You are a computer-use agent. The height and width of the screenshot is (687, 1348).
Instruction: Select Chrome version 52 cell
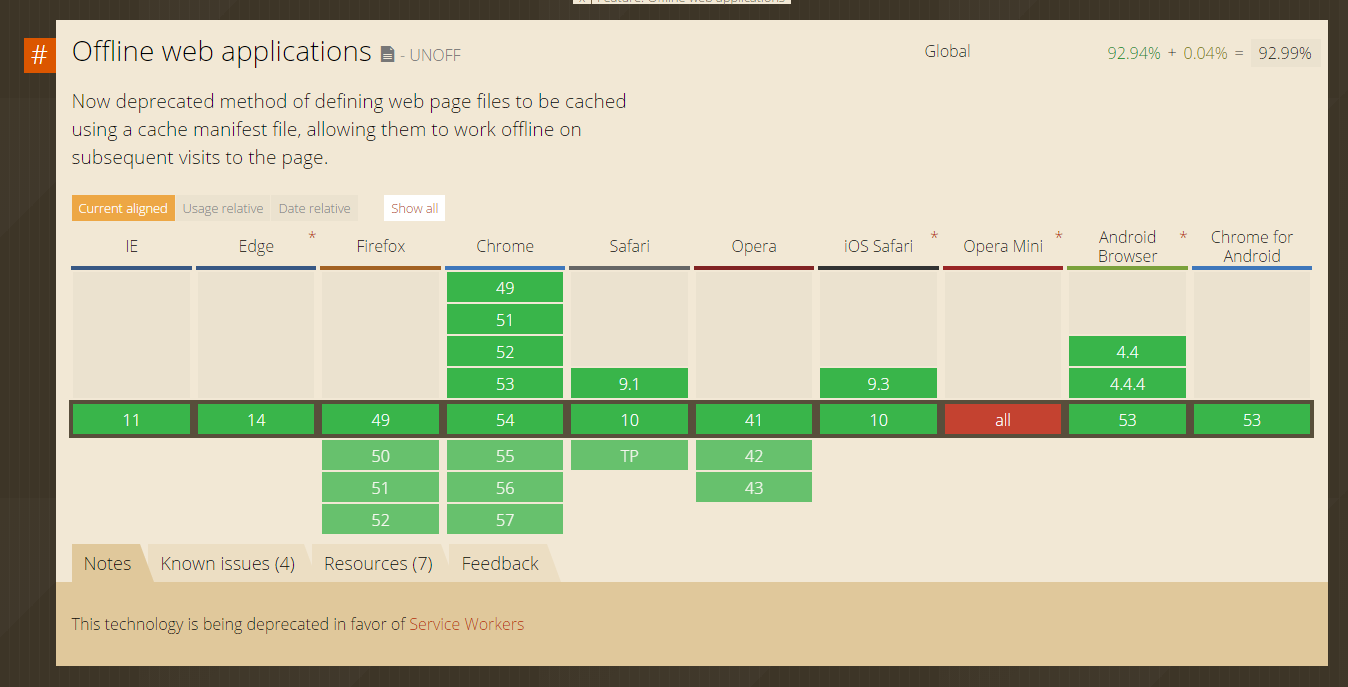505,352
